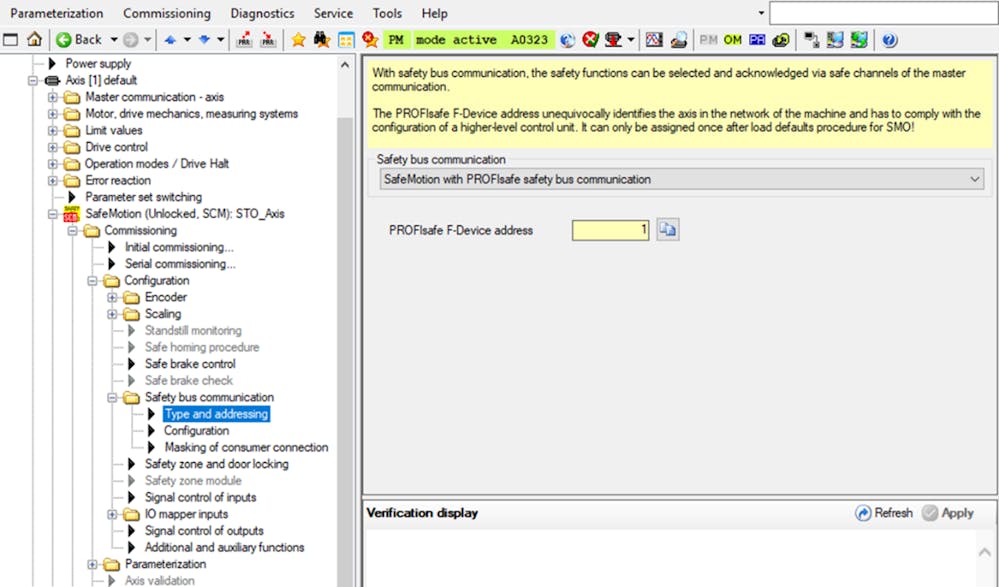The height and width of the screenshot is (587, 999).
Task: Click the Back text button
Action: [88, 40]
